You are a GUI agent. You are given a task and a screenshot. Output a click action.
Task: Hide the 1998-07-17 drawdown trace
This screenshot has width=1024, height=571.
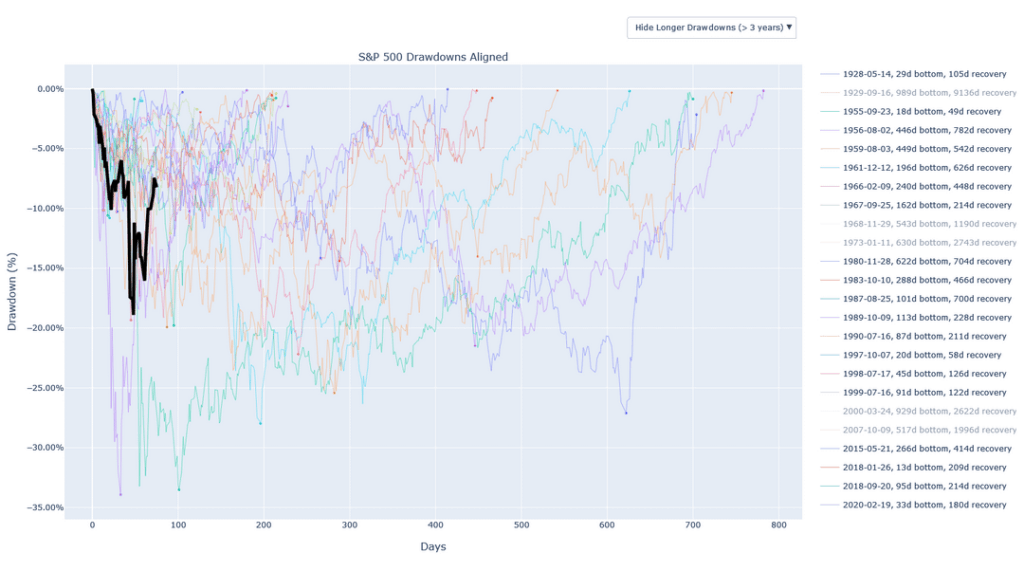click(914, 374)
